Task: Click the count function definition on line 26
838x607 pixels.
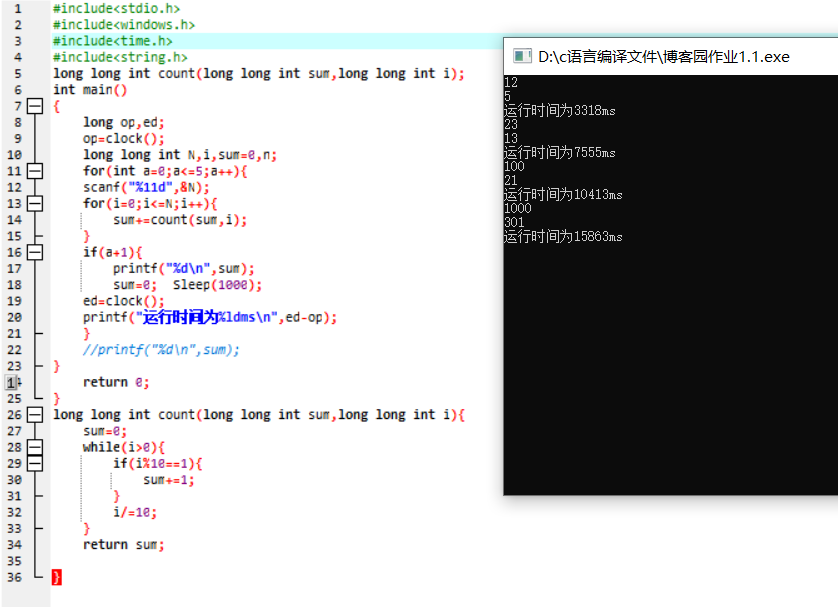Action: [x=259, y=415]
